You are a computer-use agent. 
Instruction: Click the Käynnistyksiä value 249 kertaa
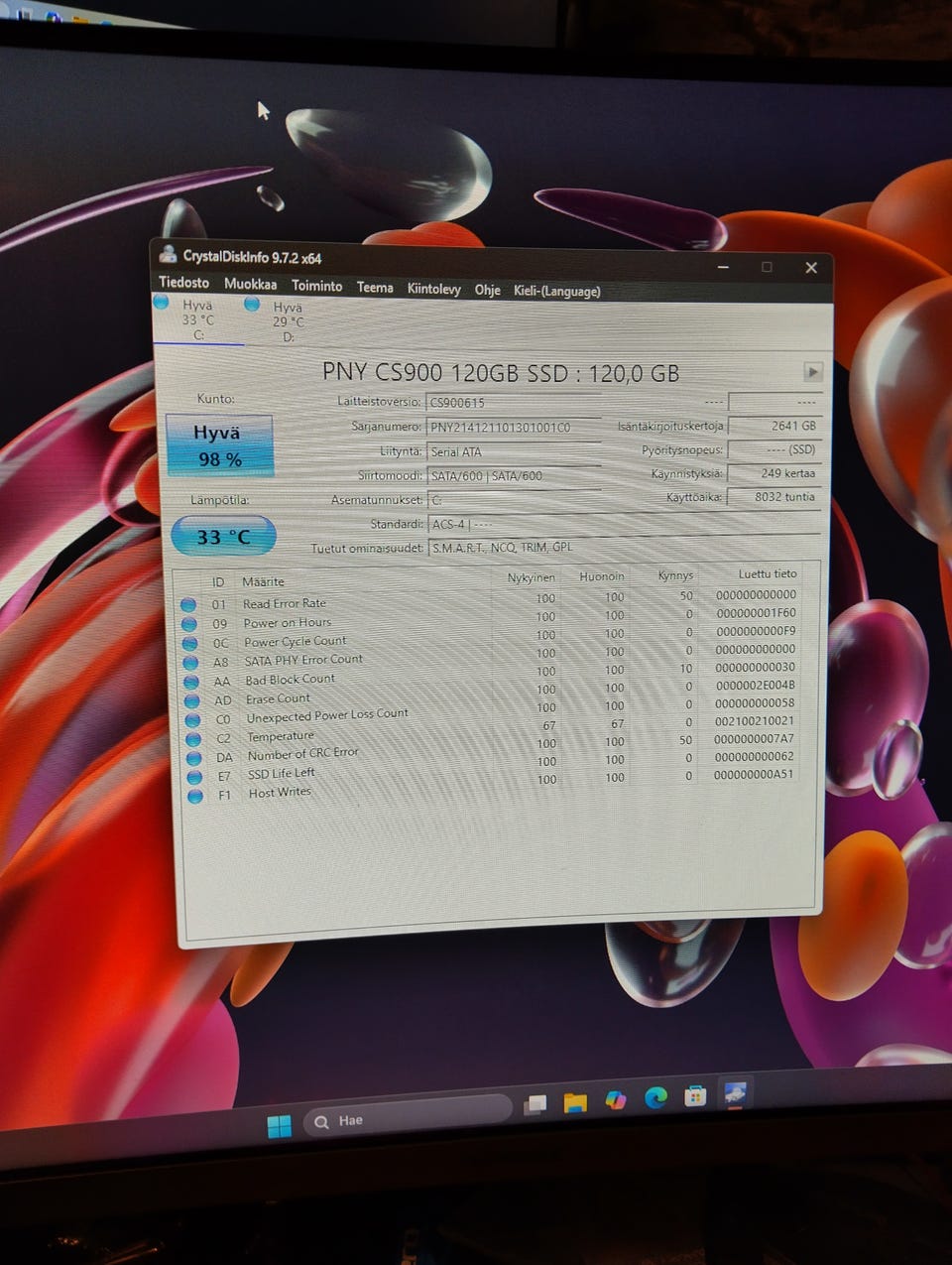773,473
